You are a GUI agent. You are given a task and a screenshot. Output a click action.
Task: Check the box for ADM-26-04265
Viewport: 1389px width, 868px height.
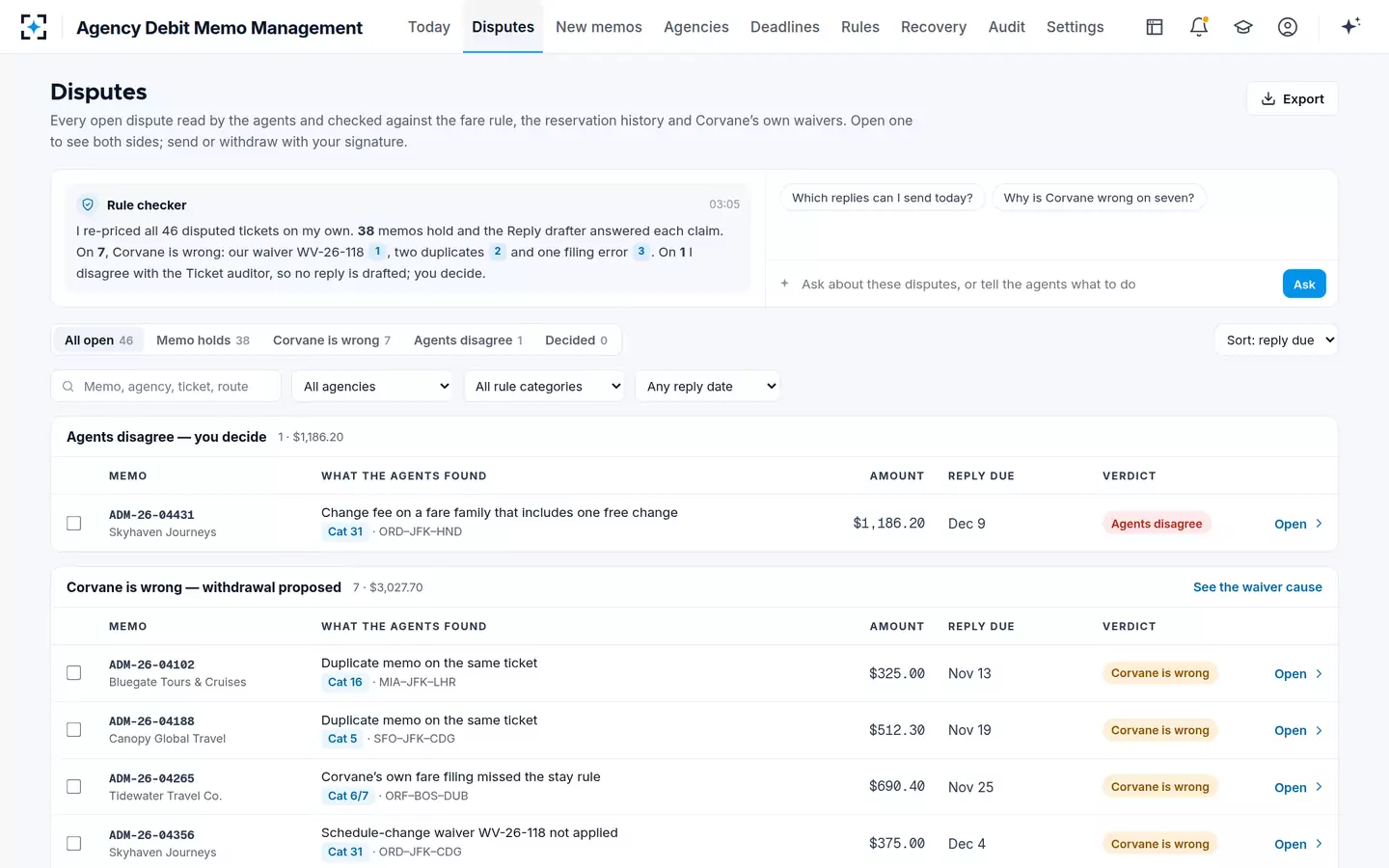click(73, 787)
